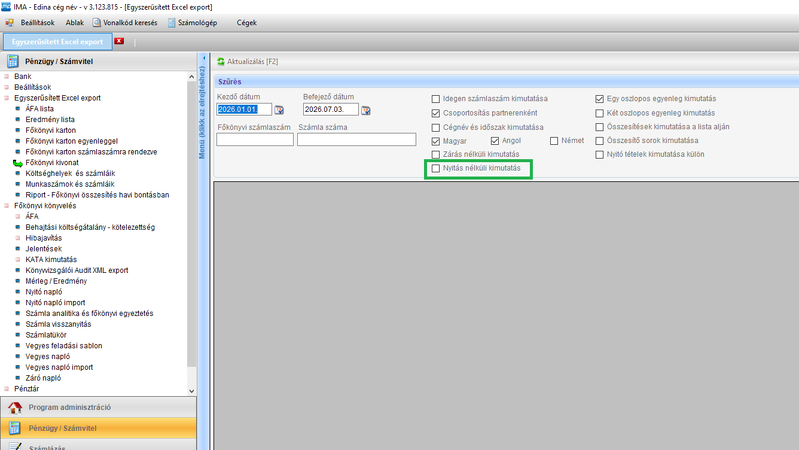Click the Számológép calculator icon
The image size is (799, 450).
(172, 23)
